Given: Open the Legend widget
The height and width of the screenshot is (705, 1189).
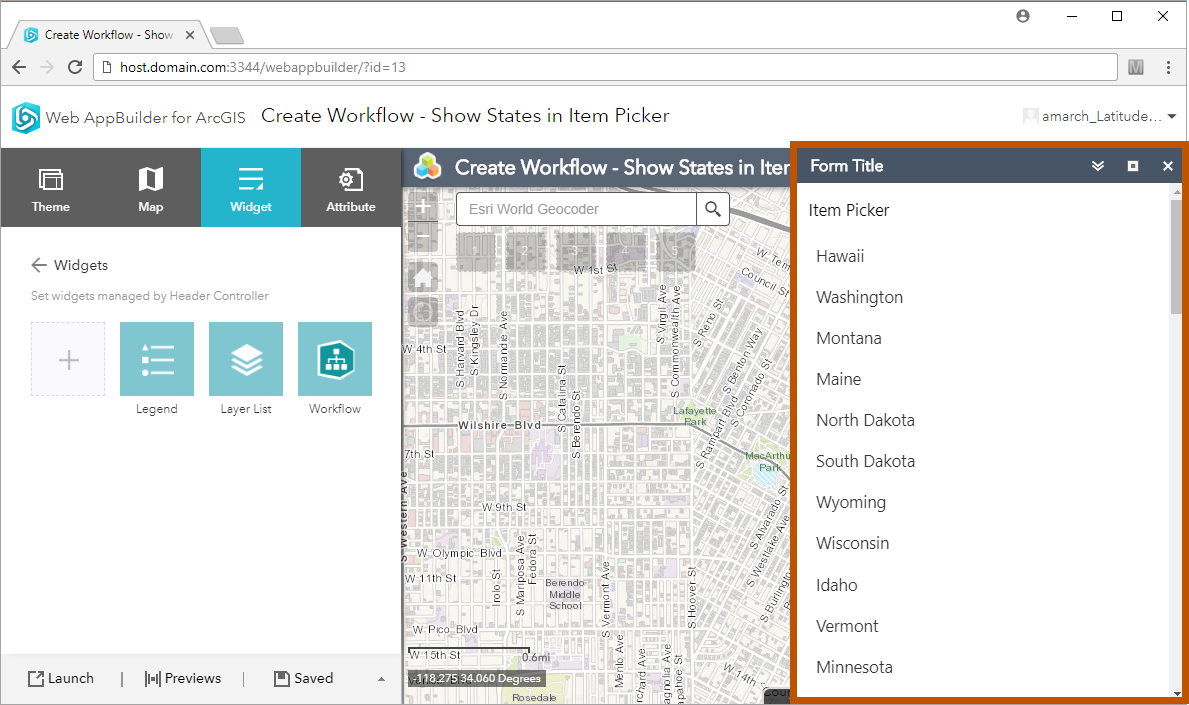Looking at the screenshot, I should pos(157,359).
